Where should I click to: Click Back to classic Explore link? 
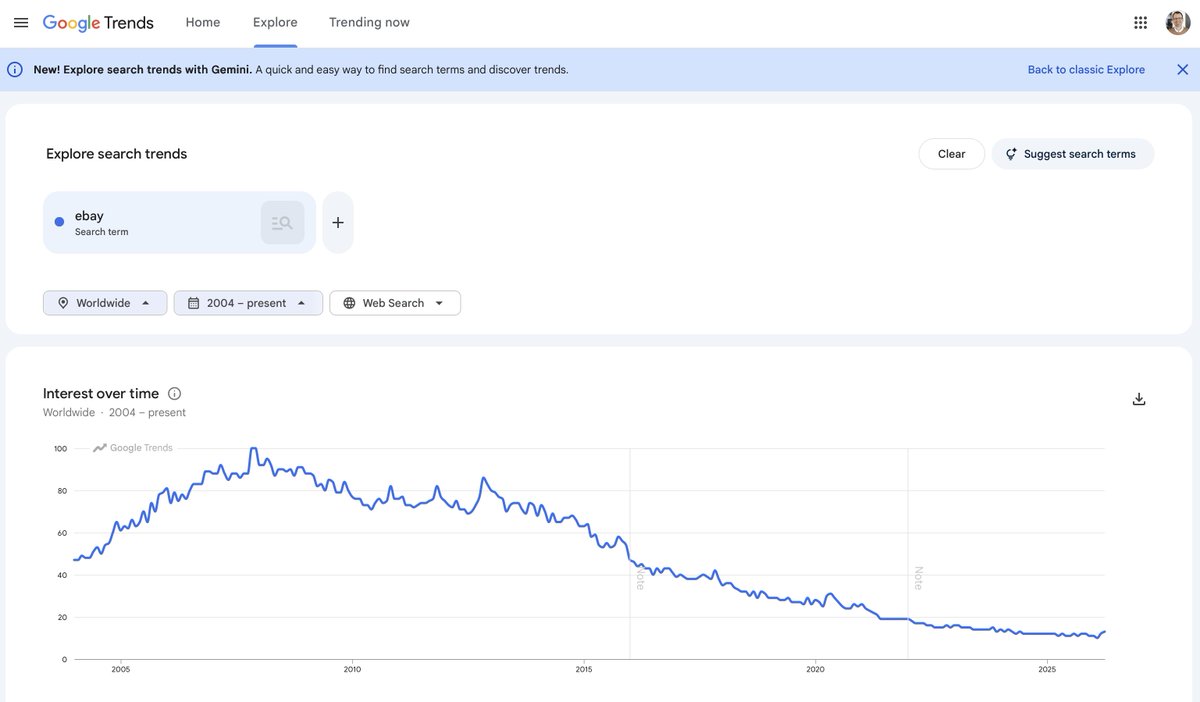(x=1086, y=70)
